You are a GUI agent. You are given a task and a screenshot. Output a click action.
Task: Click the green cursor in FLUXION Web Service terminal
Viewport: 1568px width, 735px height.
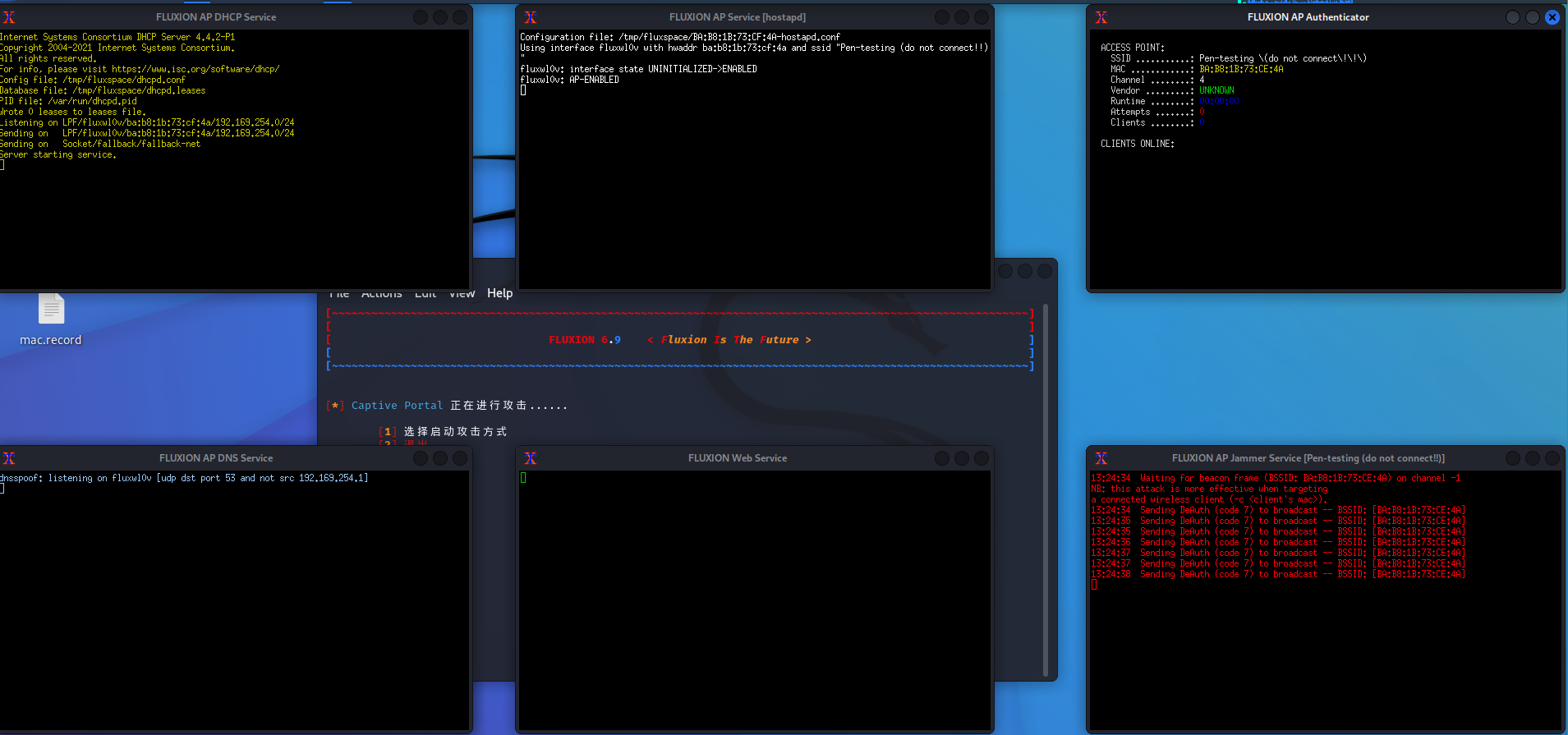point(523,478)
